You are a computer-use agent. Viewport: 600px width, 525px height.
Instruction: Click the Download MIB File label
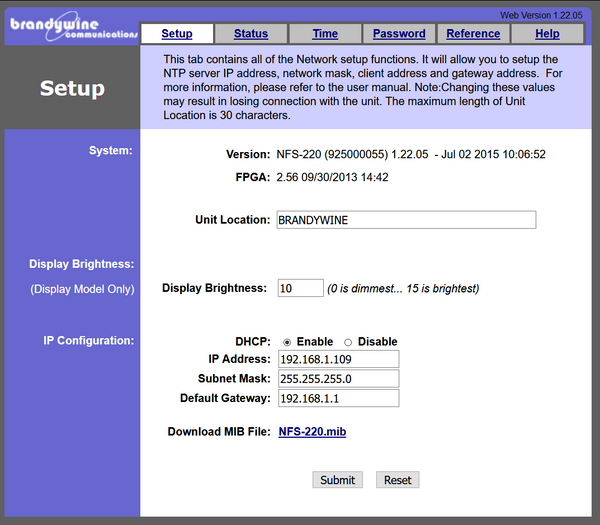pyautogui.click(x=219, y=432)
